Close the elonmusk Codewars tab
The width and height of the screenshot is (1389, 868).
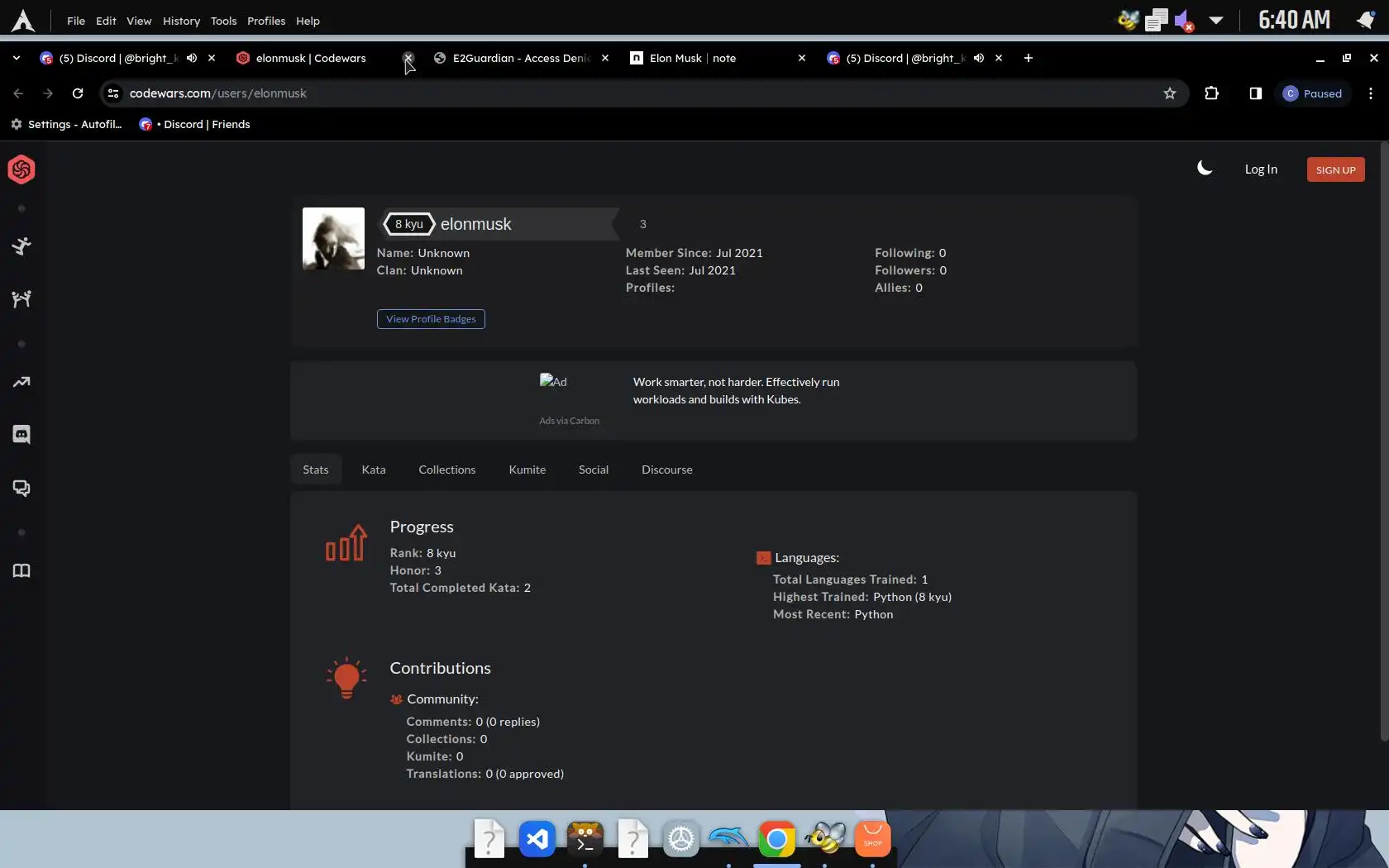[x=408, y=58]
